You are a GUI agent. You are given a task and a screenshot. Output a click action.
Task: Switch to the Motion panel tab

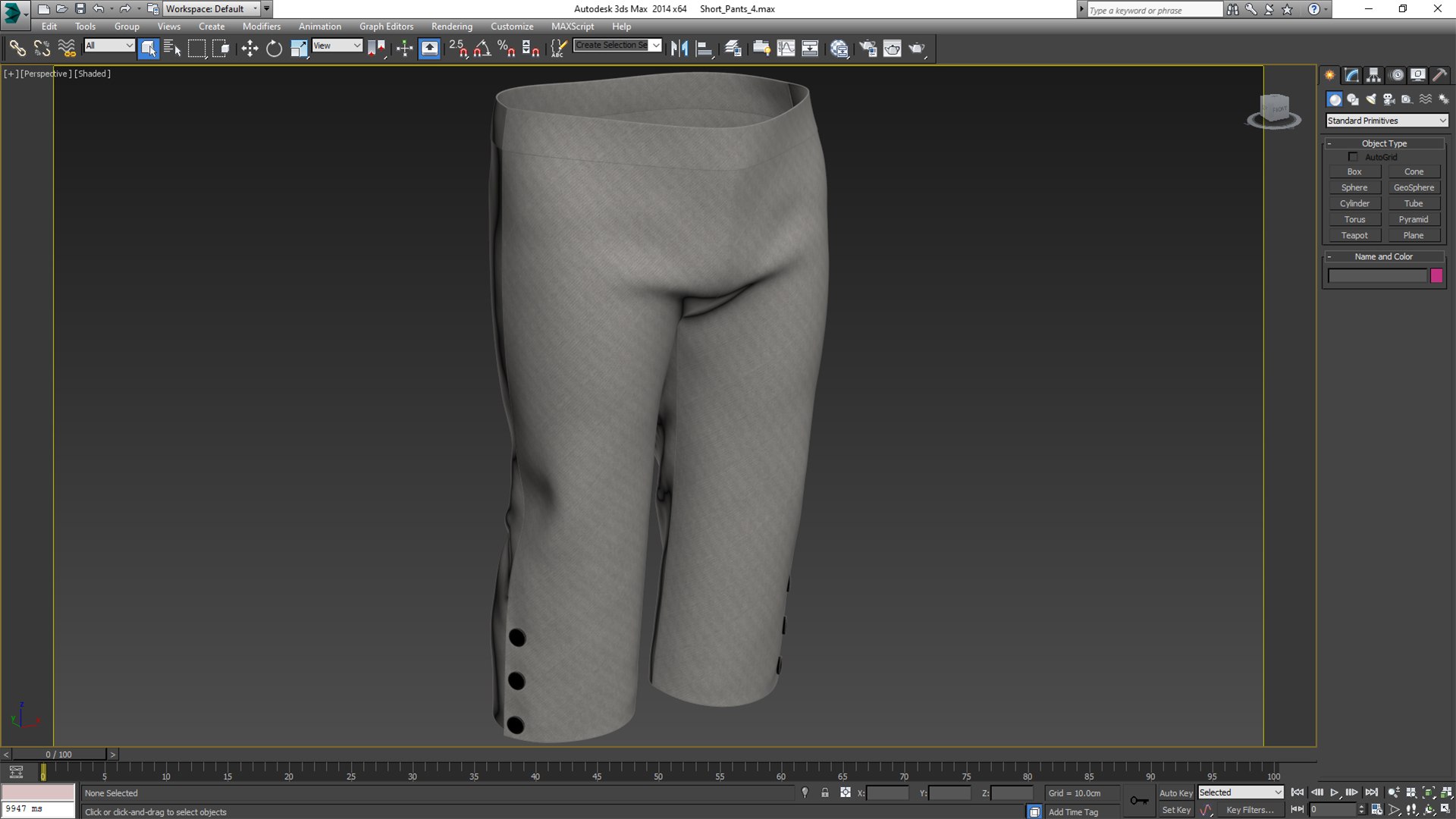tap(1397, 75)
